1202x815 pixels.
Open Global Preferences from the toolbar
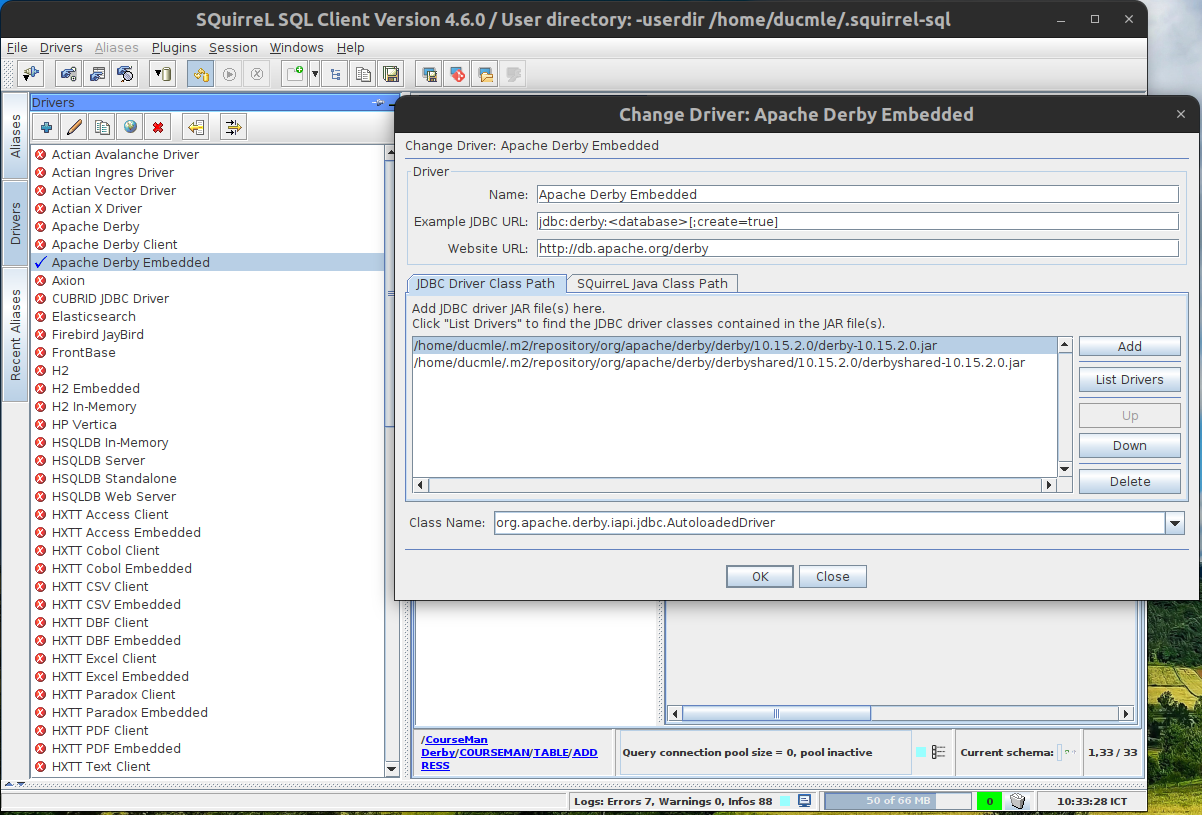[x=69, y=73]
